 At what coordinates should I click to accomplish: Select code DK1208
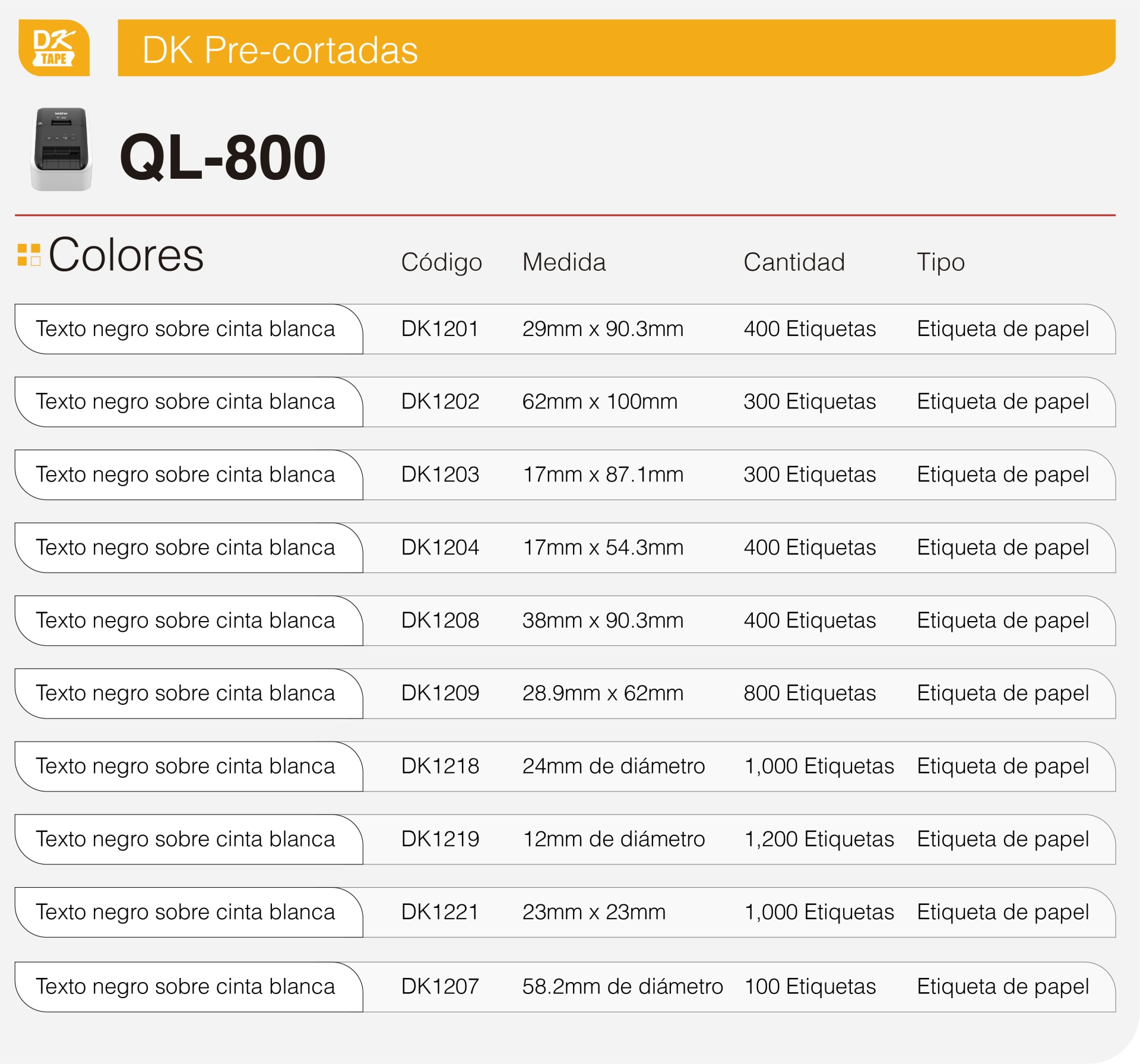coord(440,621)
